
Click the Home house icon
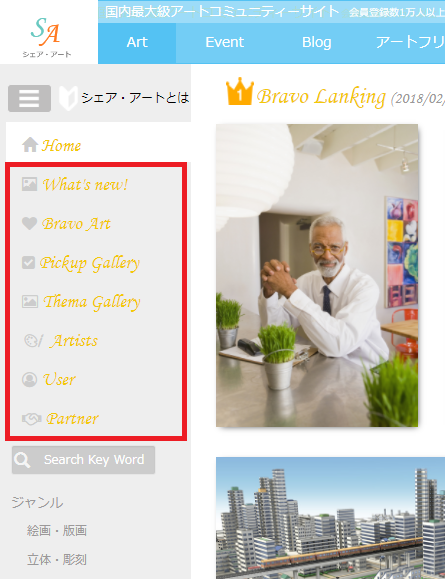(x=30, y=145)
